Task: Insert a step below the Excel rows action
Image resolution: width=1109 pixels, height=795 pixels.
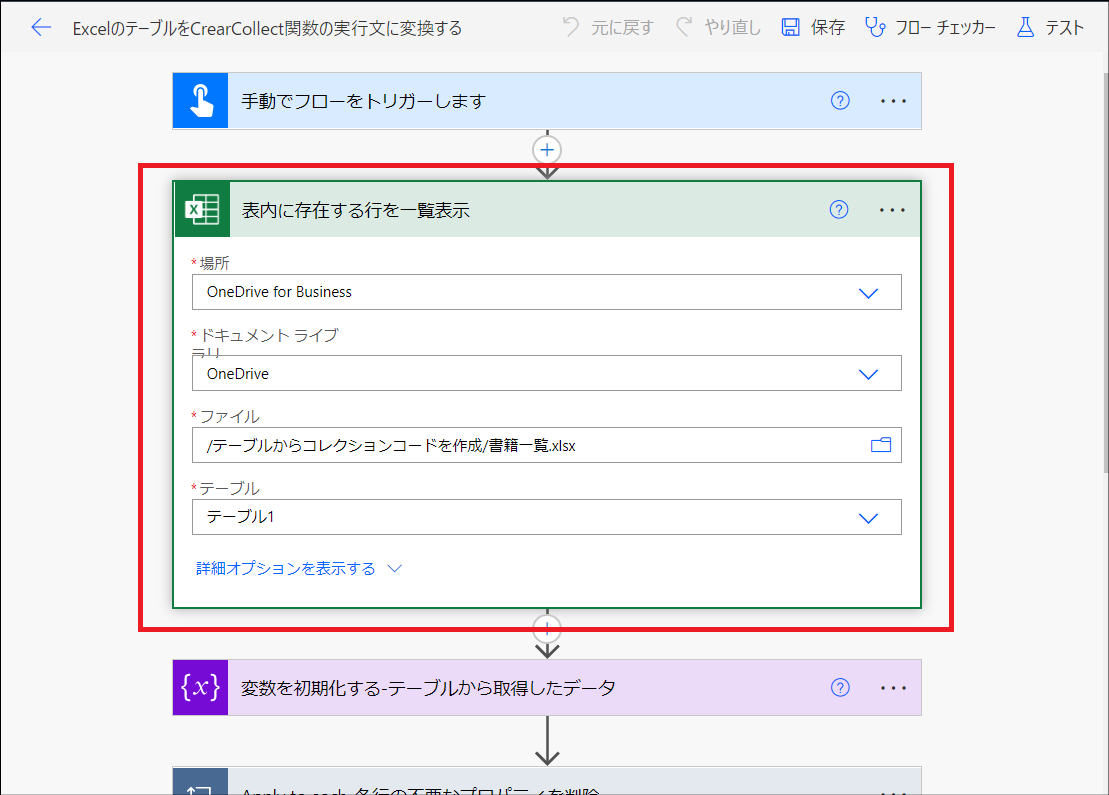Action: [547, 628]
